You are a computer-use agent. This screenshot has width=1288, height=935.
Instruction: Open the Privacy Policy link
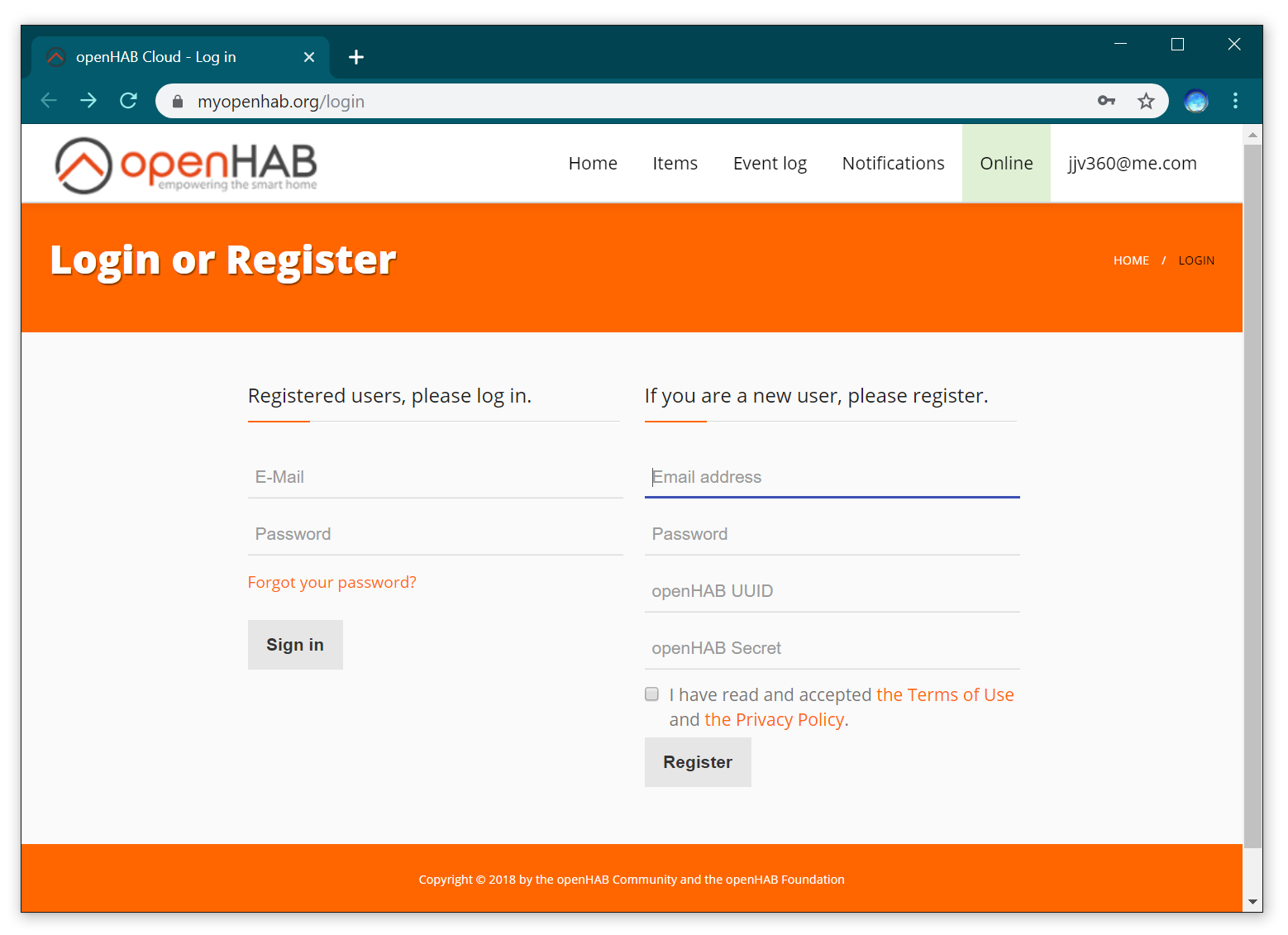(x=774, y=720)
